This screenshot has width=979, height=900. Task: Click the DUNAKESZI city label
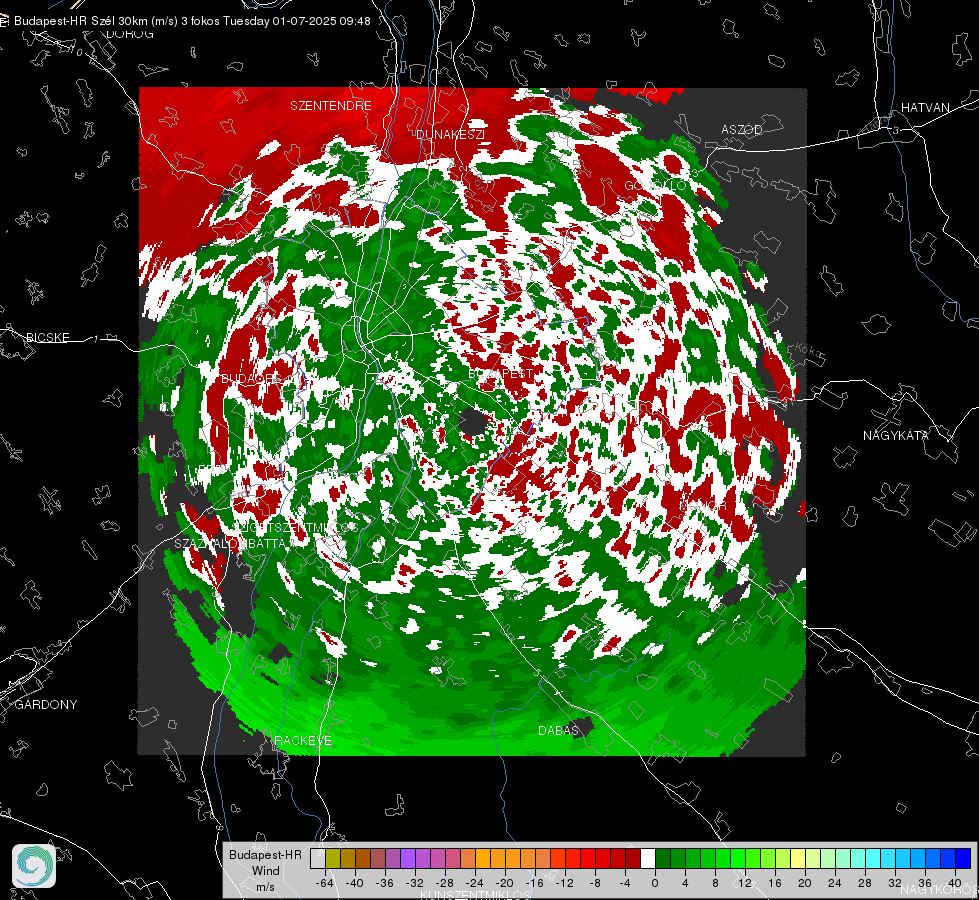pyautogui.click(x=450, y=134)
